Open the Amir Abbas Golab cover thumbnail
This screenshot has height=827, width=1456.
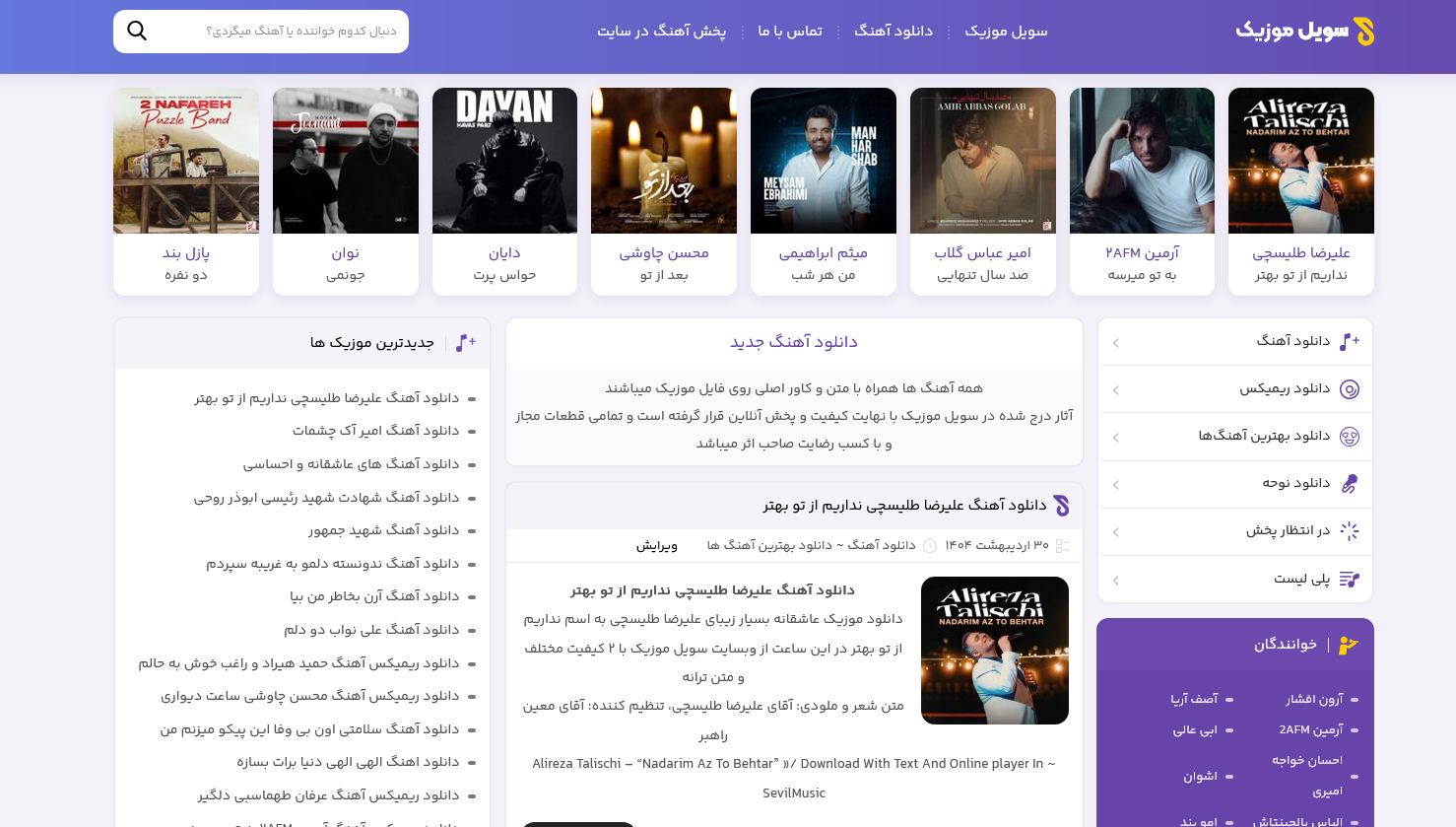click(983, 161)
